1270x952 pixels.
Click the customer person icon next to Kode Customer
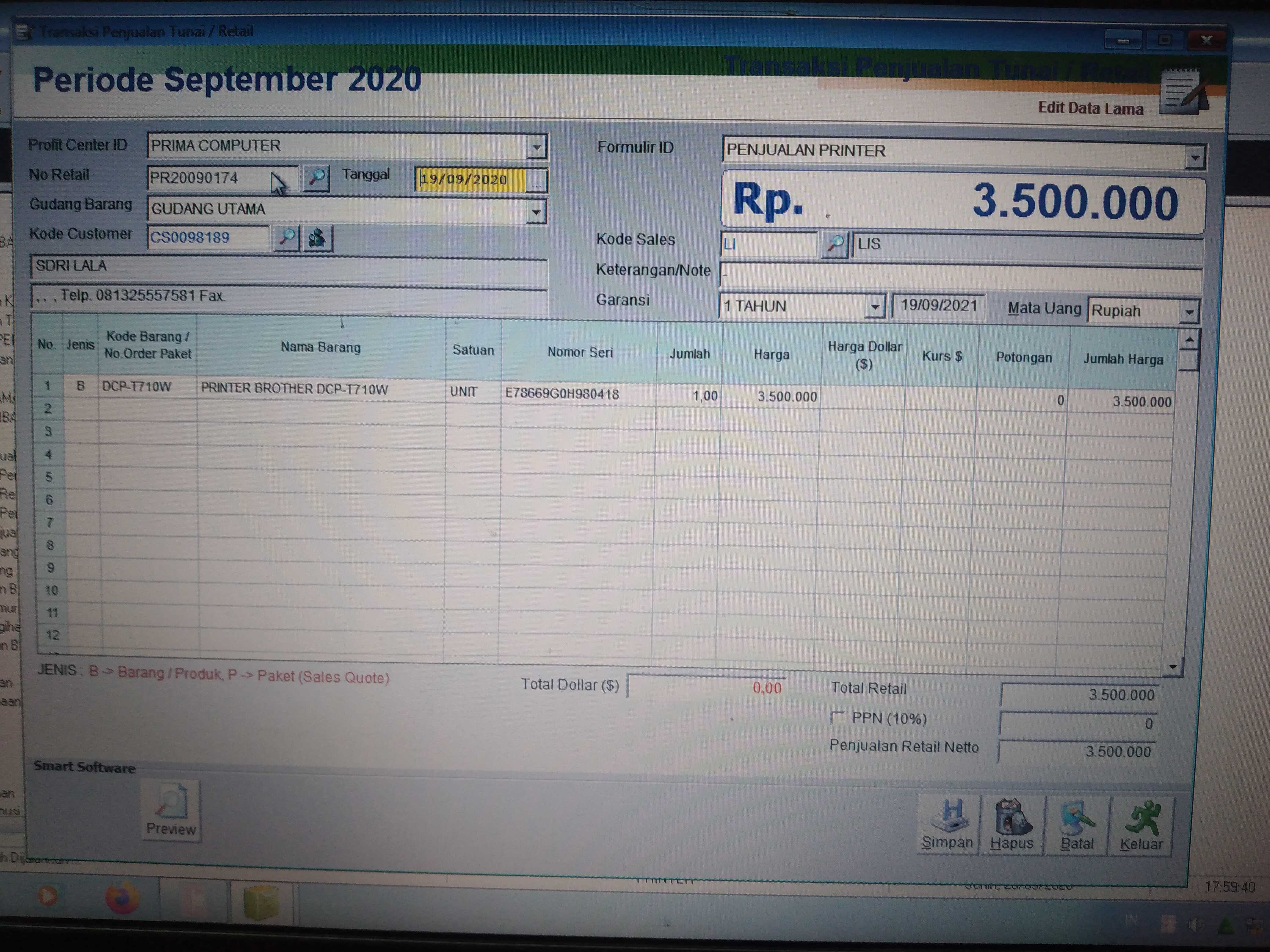317,238
